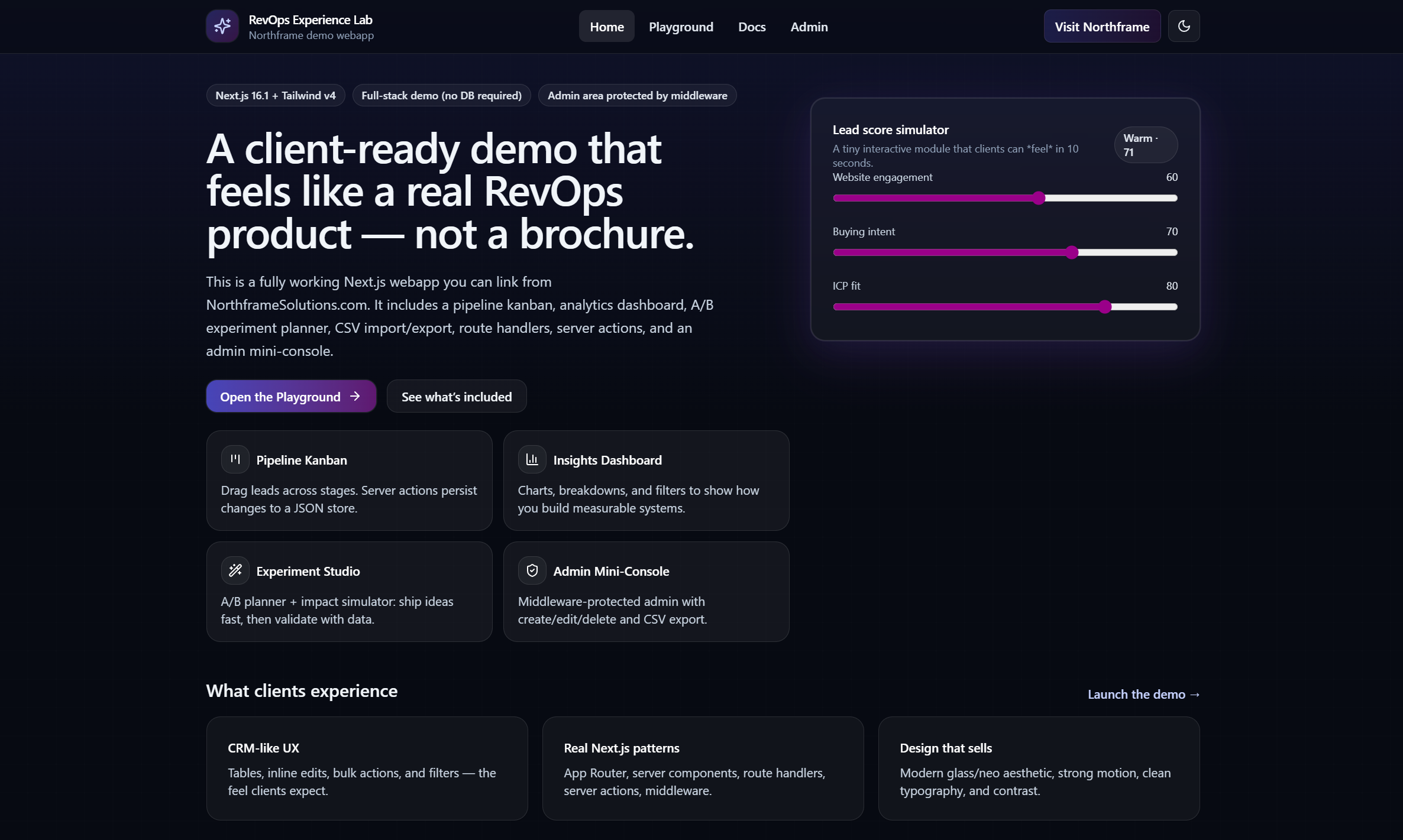The image size is (1403, 840).
Task: Click the sparkle logo icon
Action: [x=222, y=26]
